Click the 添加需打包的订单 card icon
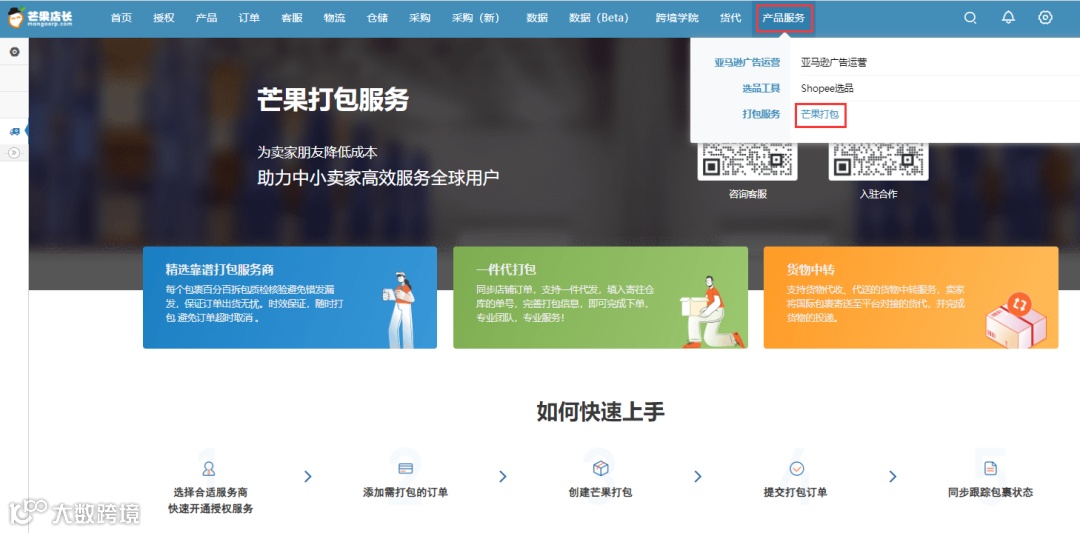 (x=406, y=468)
